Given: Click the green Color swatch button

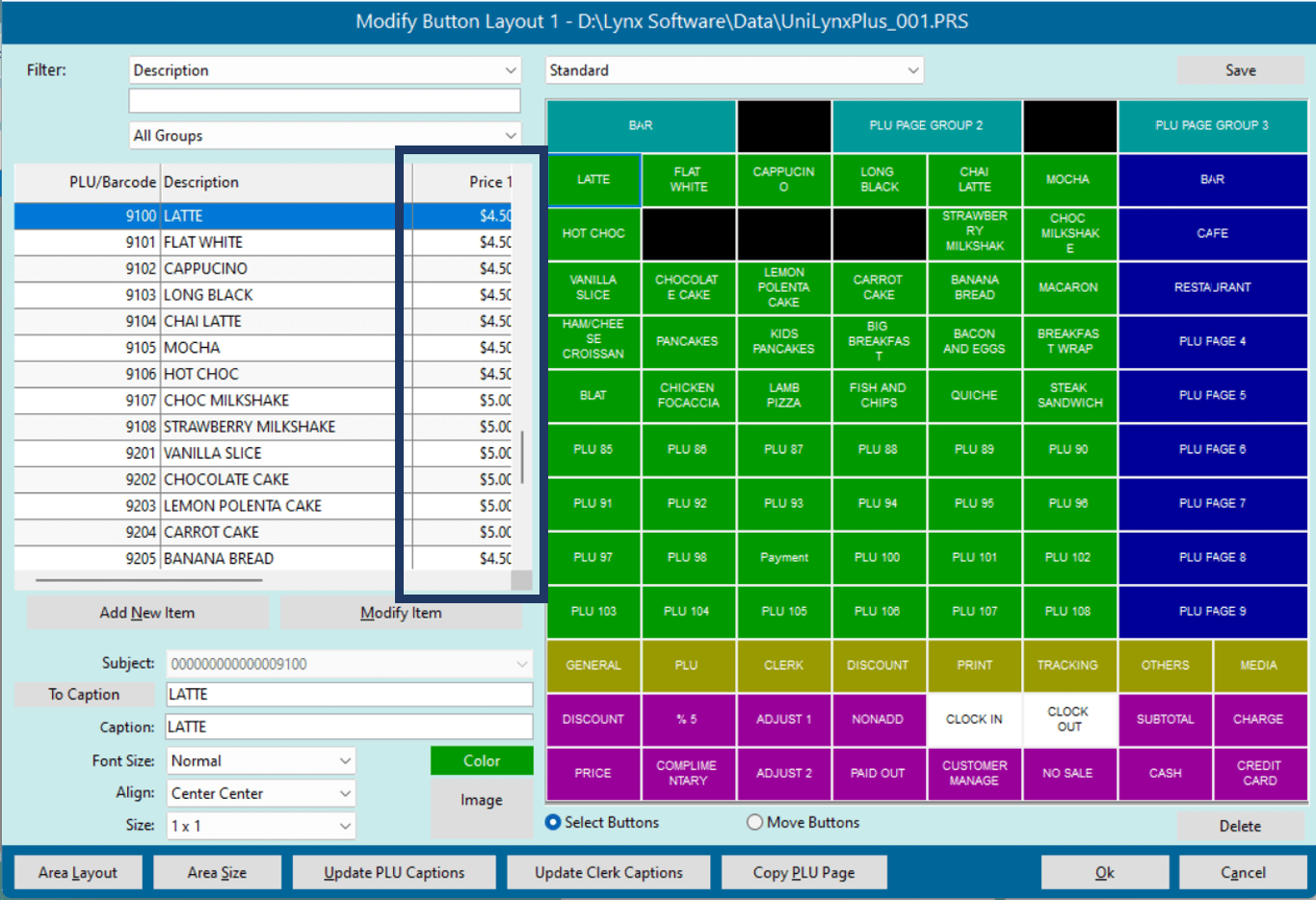Looking at the screenshot, I should pos(481,760).
